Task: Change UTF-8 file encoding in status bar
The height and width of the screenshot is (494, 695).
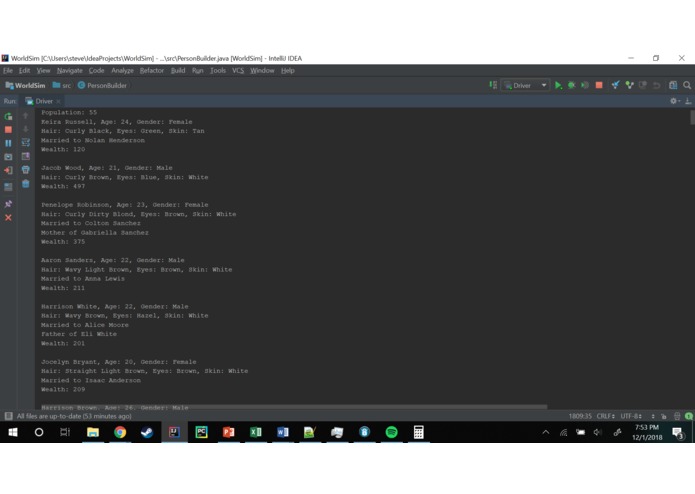Action: 631,416
